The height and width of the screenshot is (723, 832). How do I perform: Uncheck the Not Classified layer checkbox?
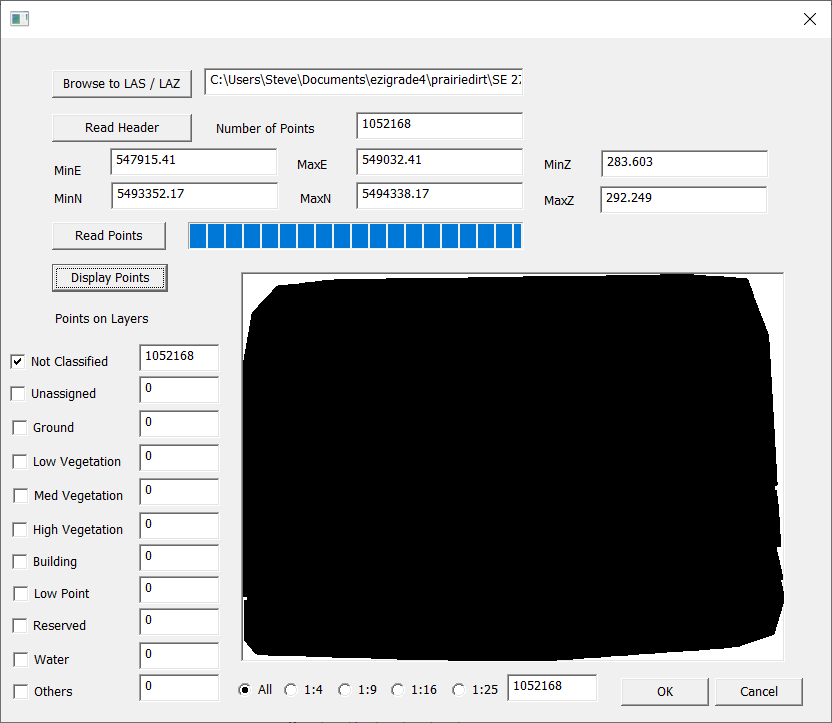click(x=18, y=361)
